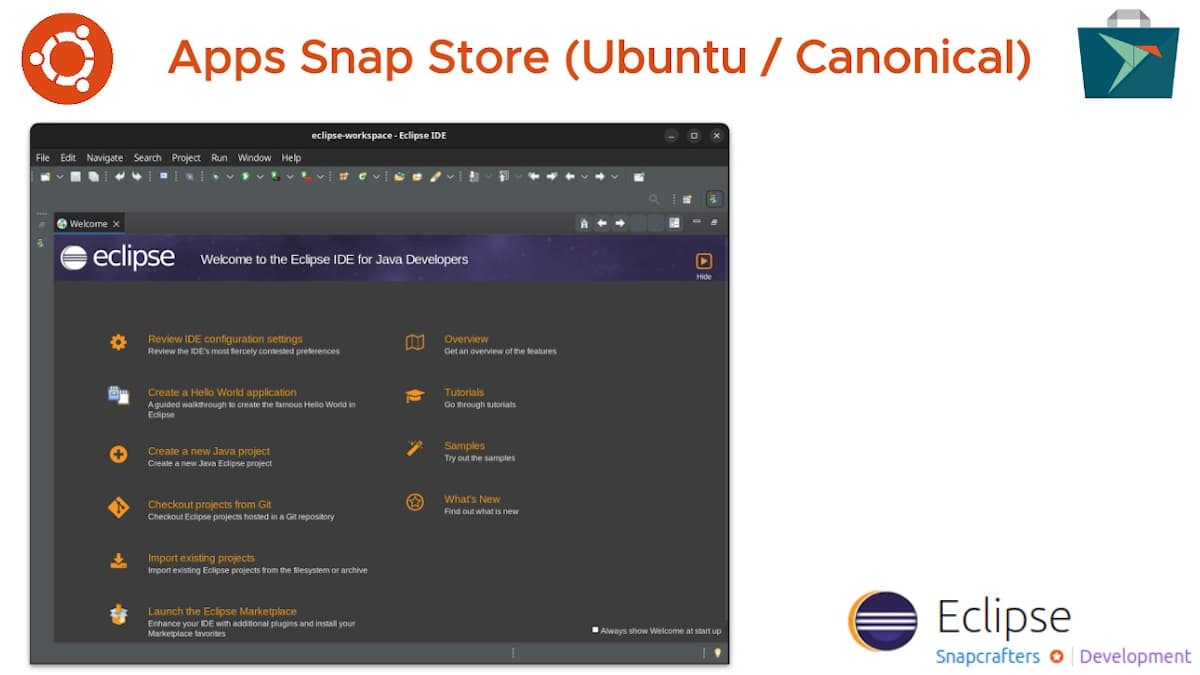Screen dimensions: 1200x675
Task: Click the Forward navigation arrow in main toolbar
Action: pos(600,177)
